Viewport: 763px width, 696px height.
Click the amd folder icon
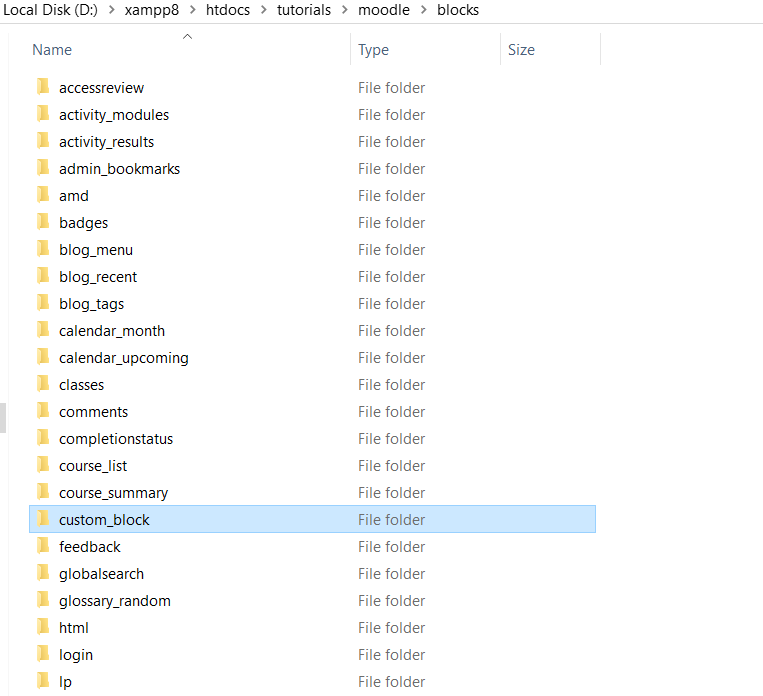click(43, 195)
